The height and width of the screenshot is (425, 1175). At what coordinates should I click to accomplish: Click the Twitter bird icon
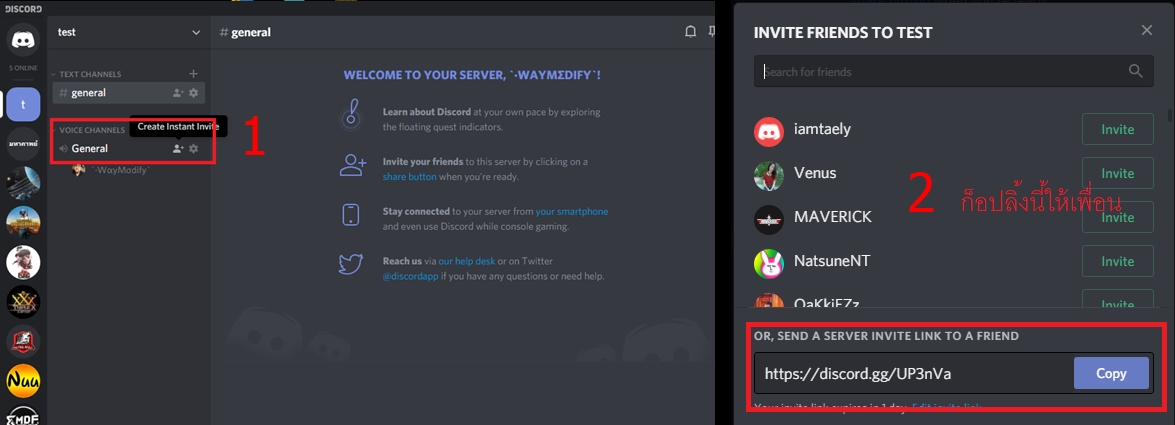click(x=351, y=265)
